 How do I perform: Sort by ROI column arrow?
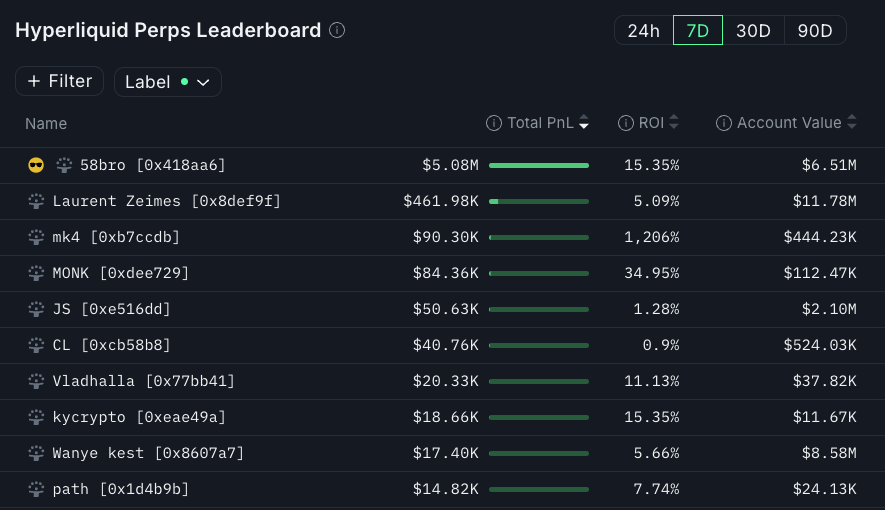coord(674,123)
